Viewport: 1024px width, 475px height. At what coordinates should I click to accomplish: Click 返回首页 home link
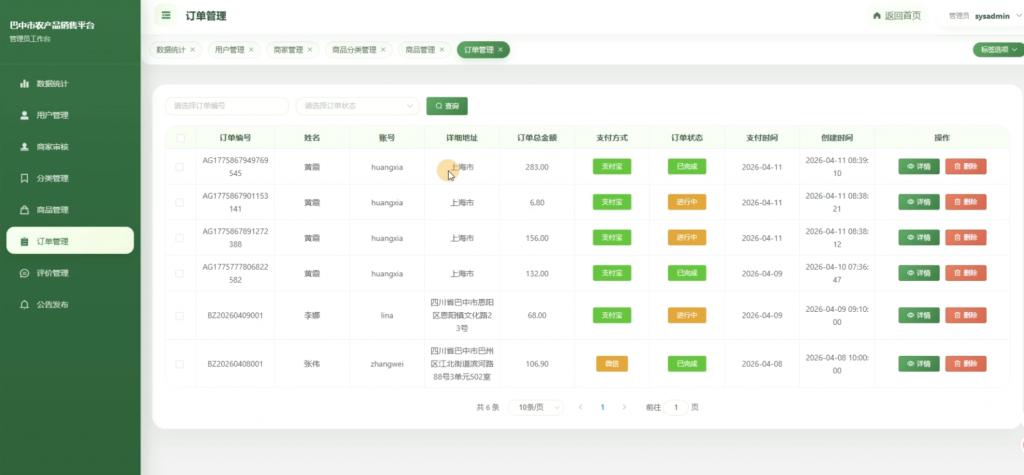coord(897,16)
